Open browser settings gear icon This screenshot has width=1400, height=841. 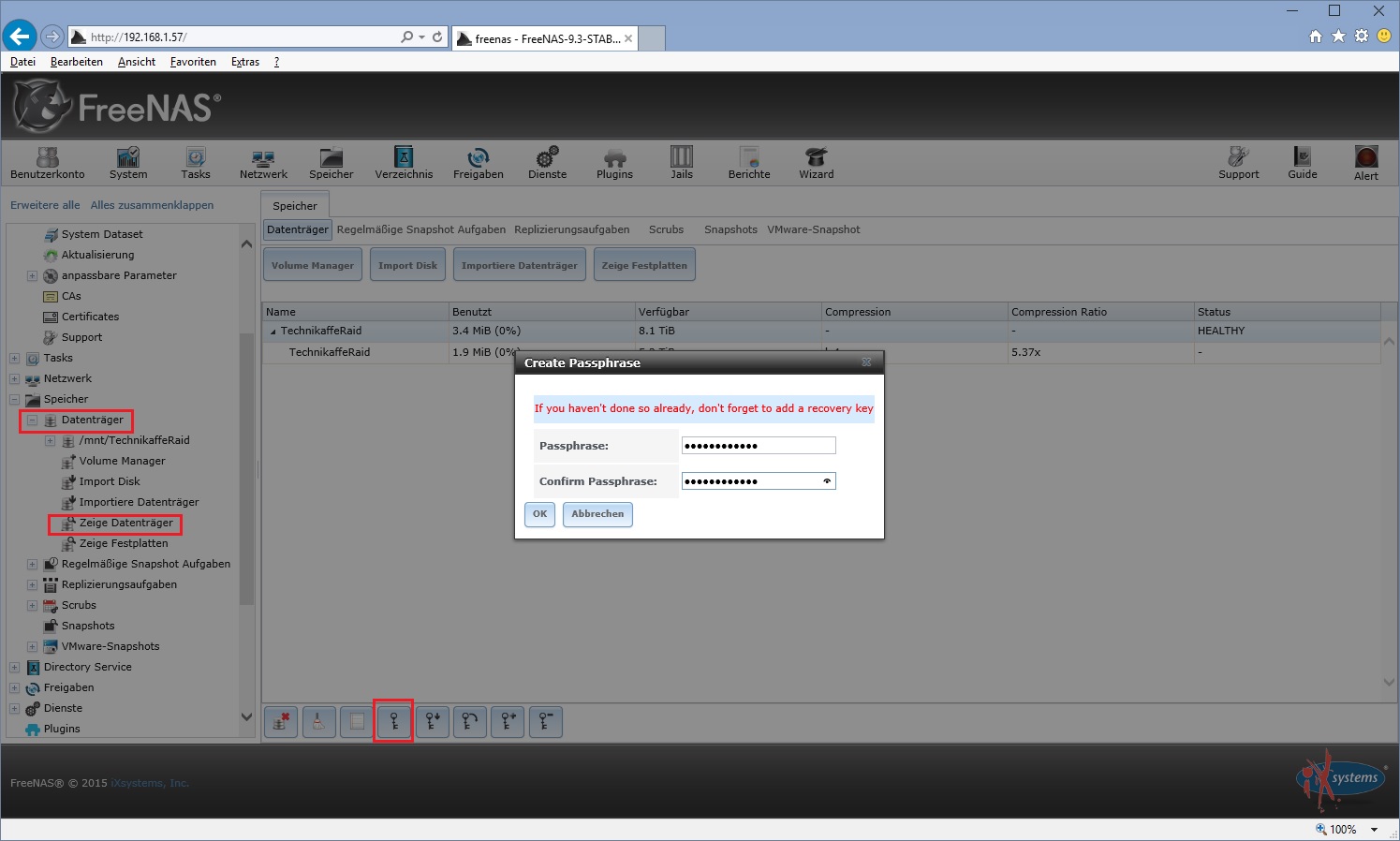tap(1362, 37)
